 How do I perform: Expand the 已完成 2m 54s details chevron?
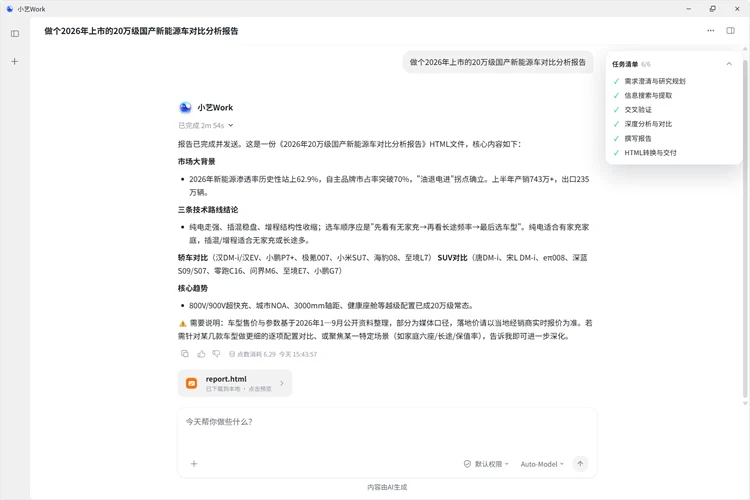(x=231, y=125)
